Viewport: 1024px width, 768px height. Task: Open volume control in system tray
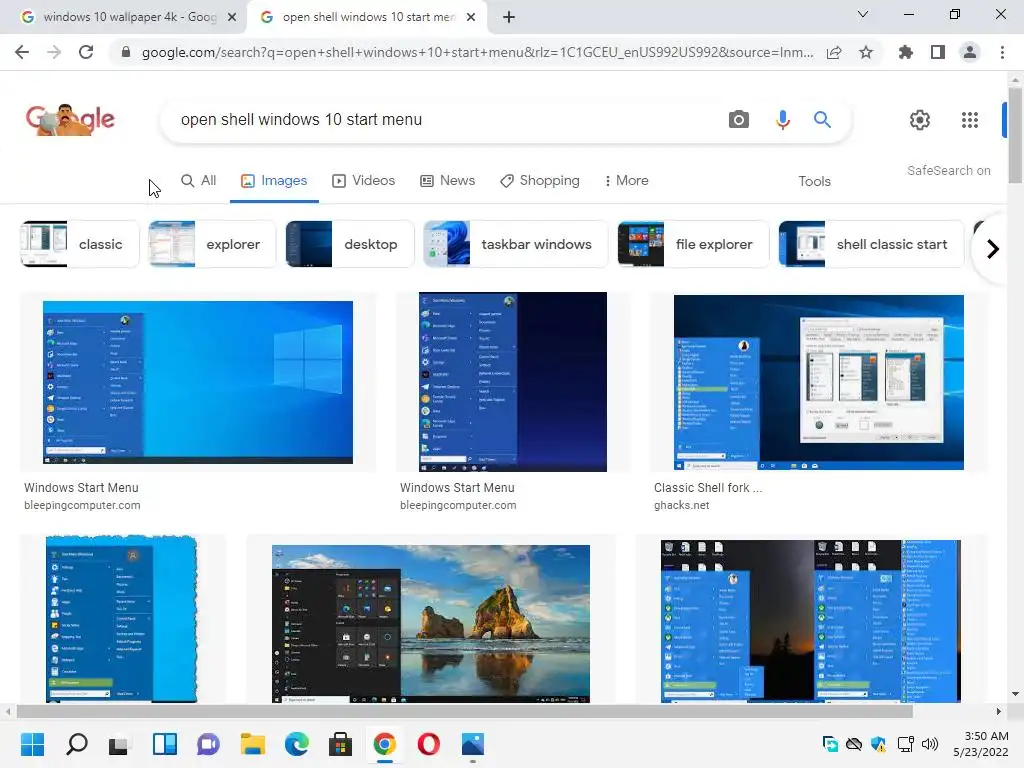point(929,744)
